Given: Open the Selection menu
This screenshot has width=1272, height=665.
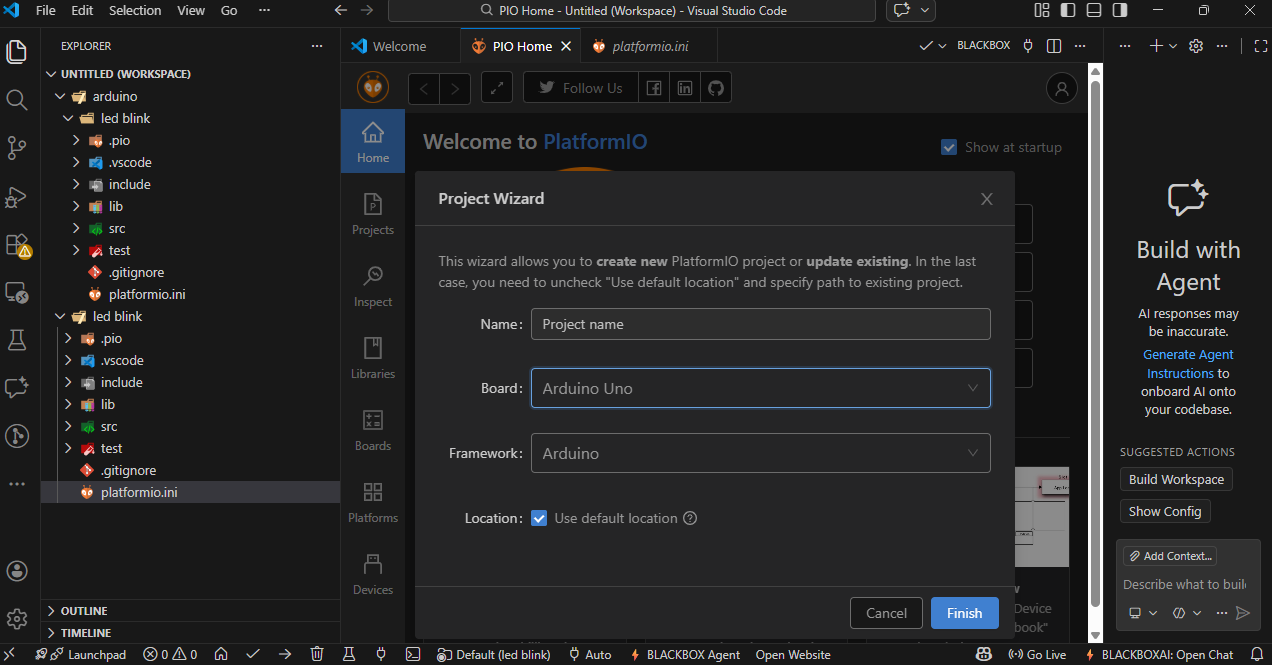Looking at the screenshot, I should tap(135, 11).
